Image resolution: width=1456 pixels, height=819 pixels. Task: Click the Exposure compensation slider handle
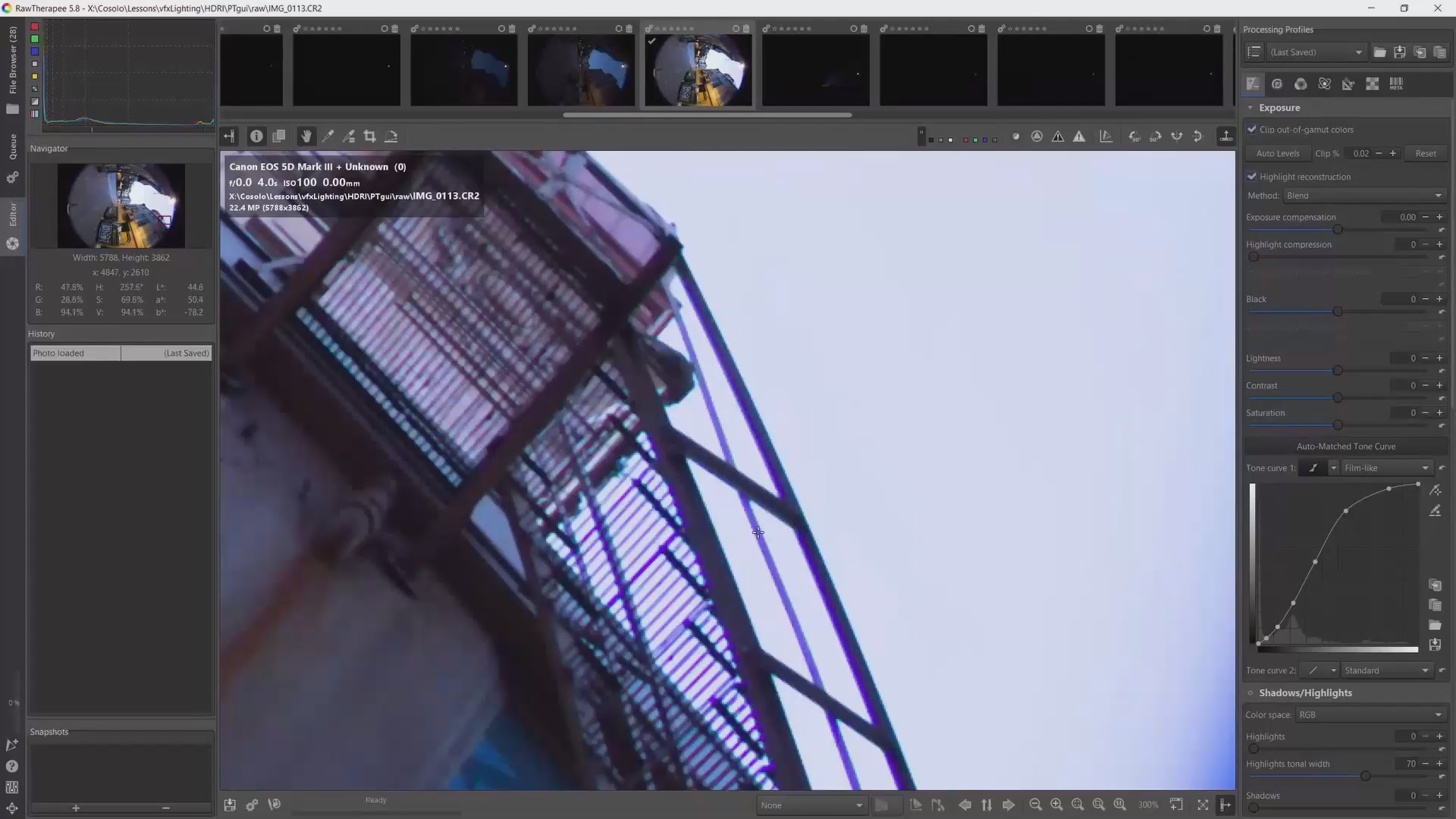(1338, 229)
